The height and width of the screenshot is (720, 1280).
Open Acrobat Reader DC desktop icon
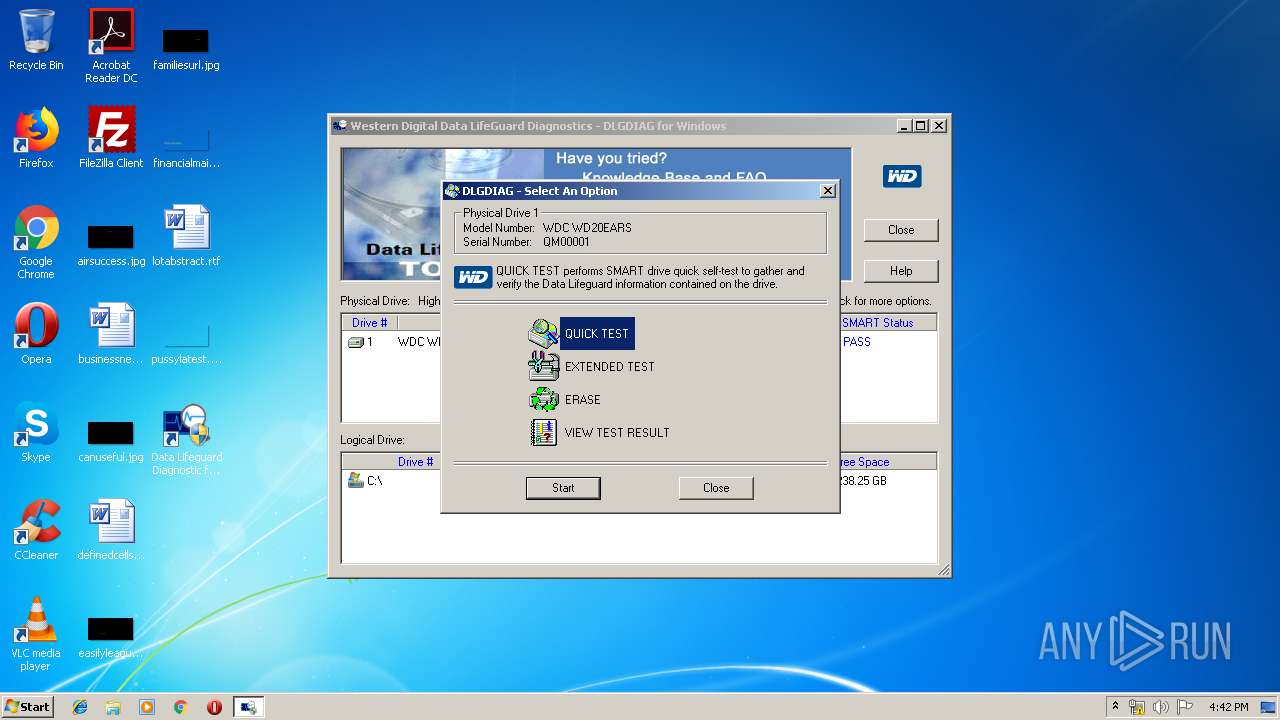tap(111, 45)
